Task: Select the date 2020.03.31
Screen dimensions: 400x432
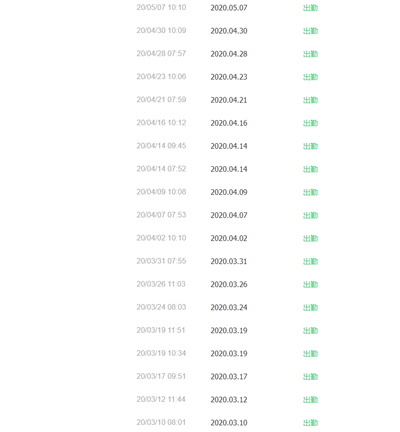Action: coord(229,261)
